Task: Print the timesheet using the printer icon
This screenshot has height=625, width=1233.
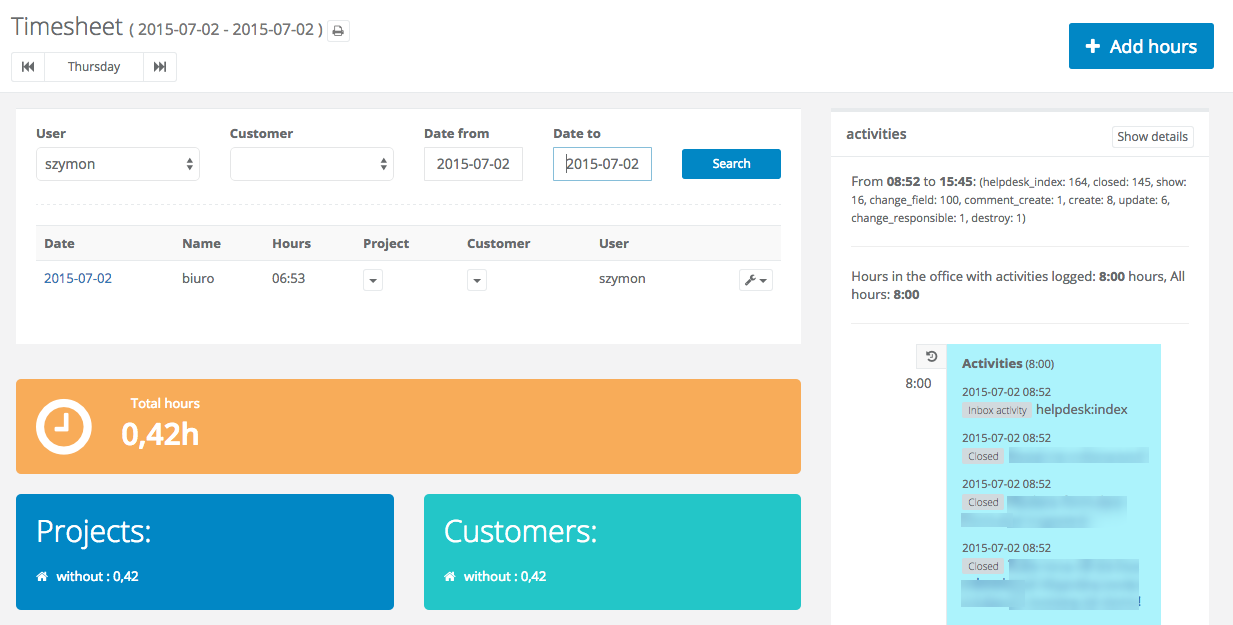Action: click(337, 31)
